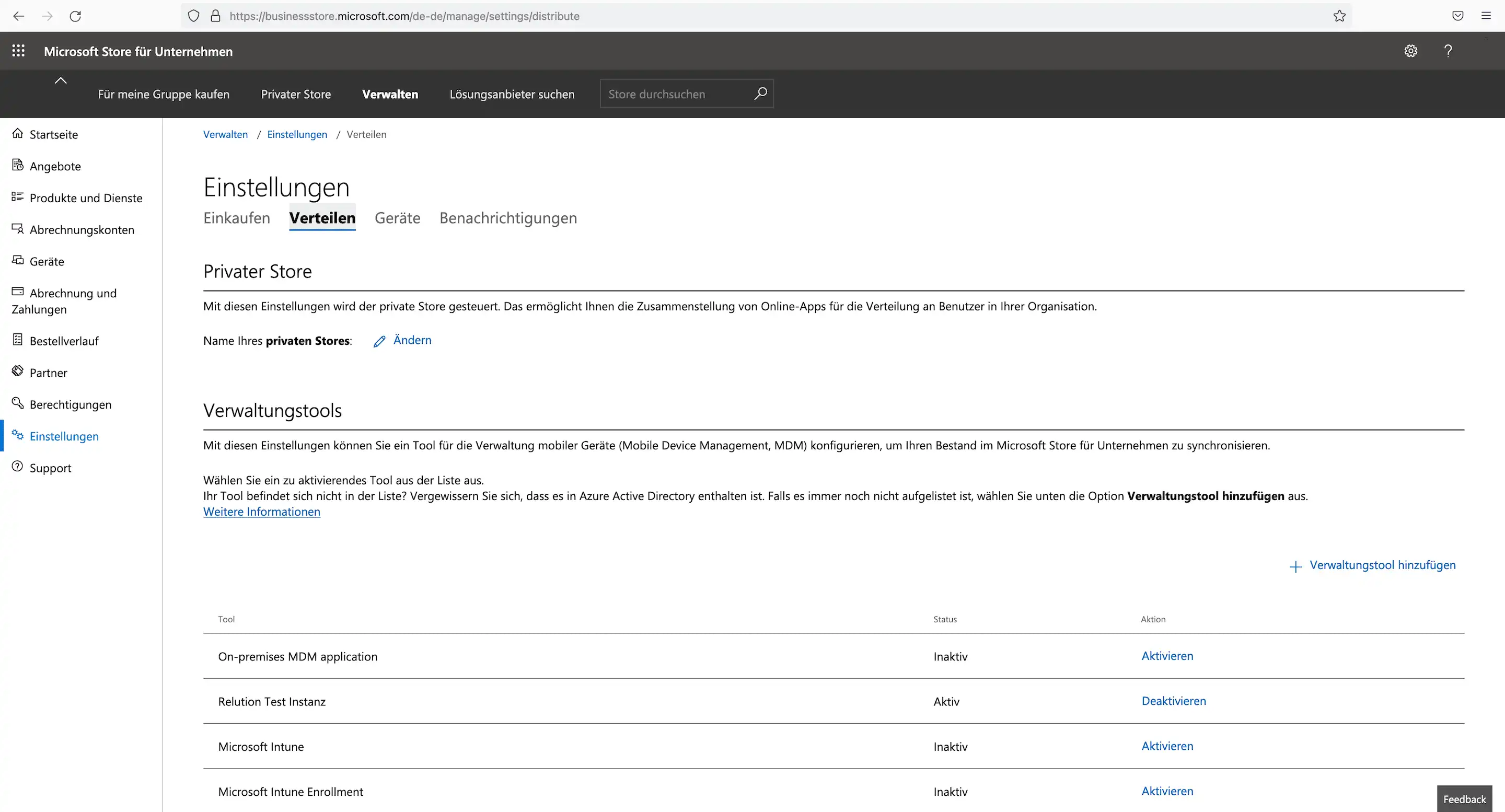Click the Startseite home icon
This screenshot has height=812, width=1505.
(x=18, y=133)
